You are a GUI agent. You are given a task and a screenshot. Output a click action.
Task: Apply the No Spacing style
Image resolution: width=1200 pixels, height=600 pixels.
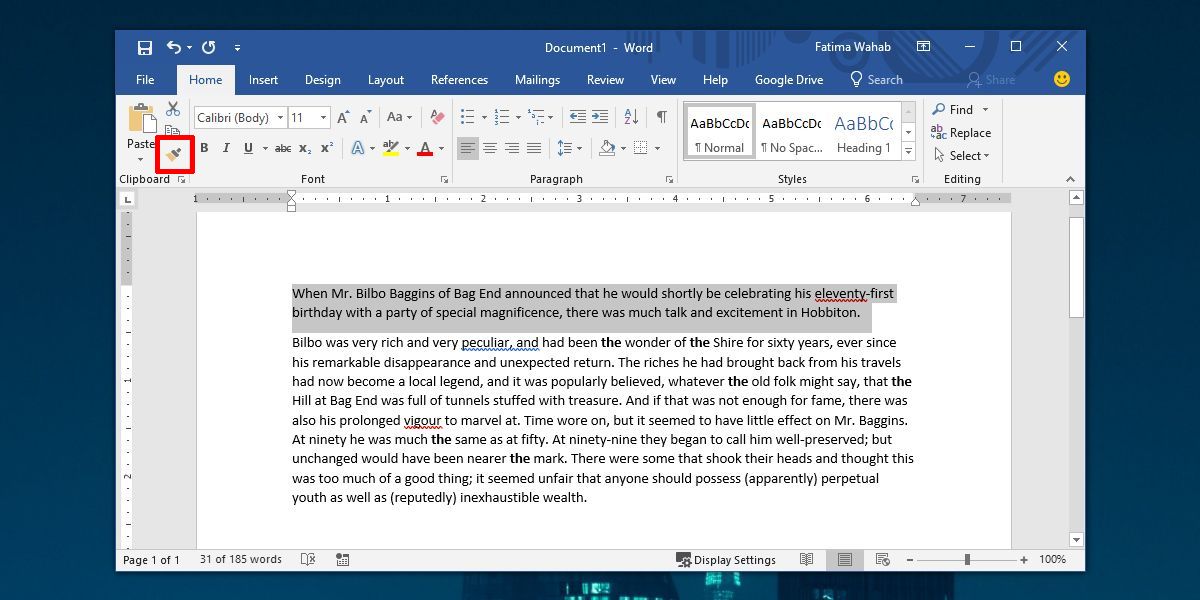pyautogui.click(x=791, y=132)
